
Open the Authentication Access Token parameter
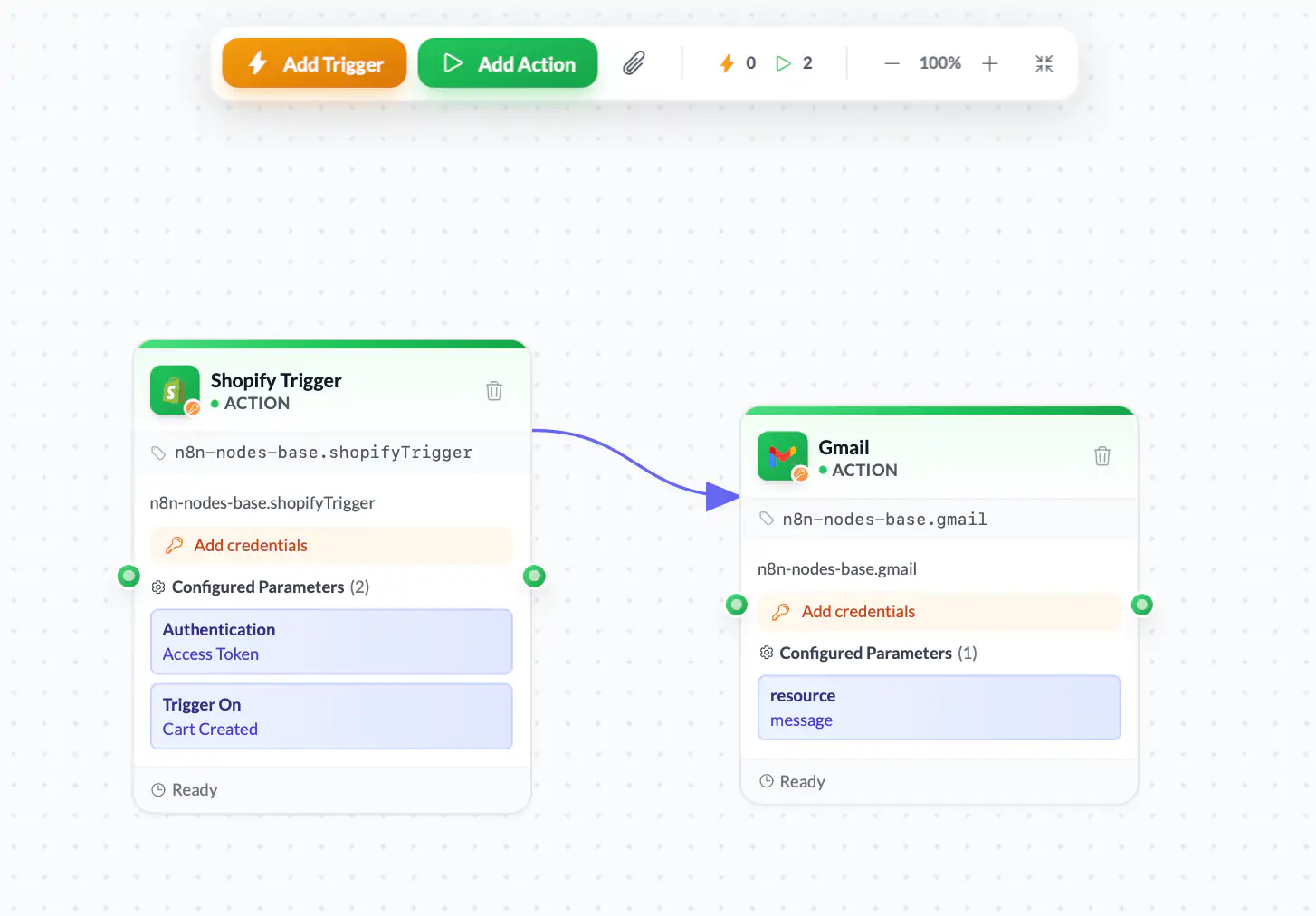tap(331, 642)
